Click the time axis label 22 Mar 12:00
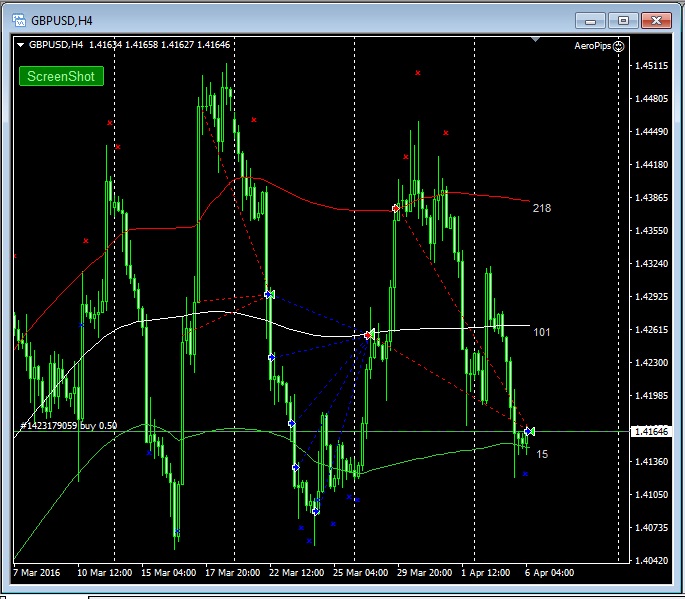 [297, 572]
